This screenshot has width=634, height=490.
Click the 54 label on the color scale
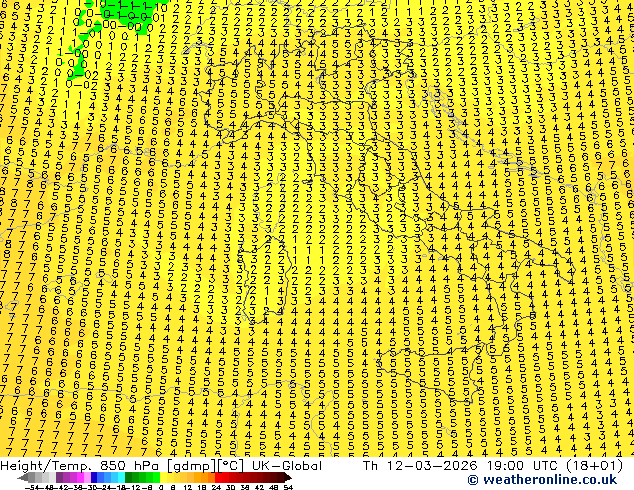point(287,487)
